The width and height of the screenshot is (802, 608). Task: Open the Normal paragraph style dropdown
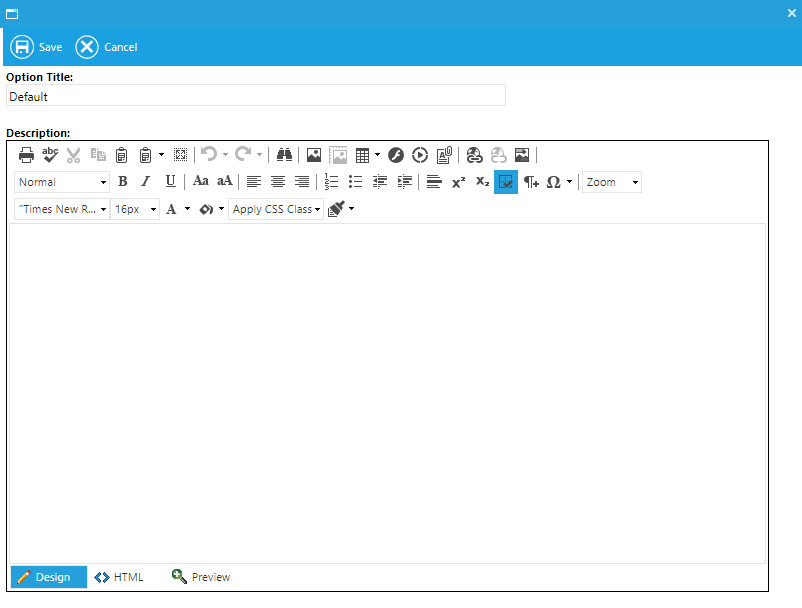tap(62, 182)
